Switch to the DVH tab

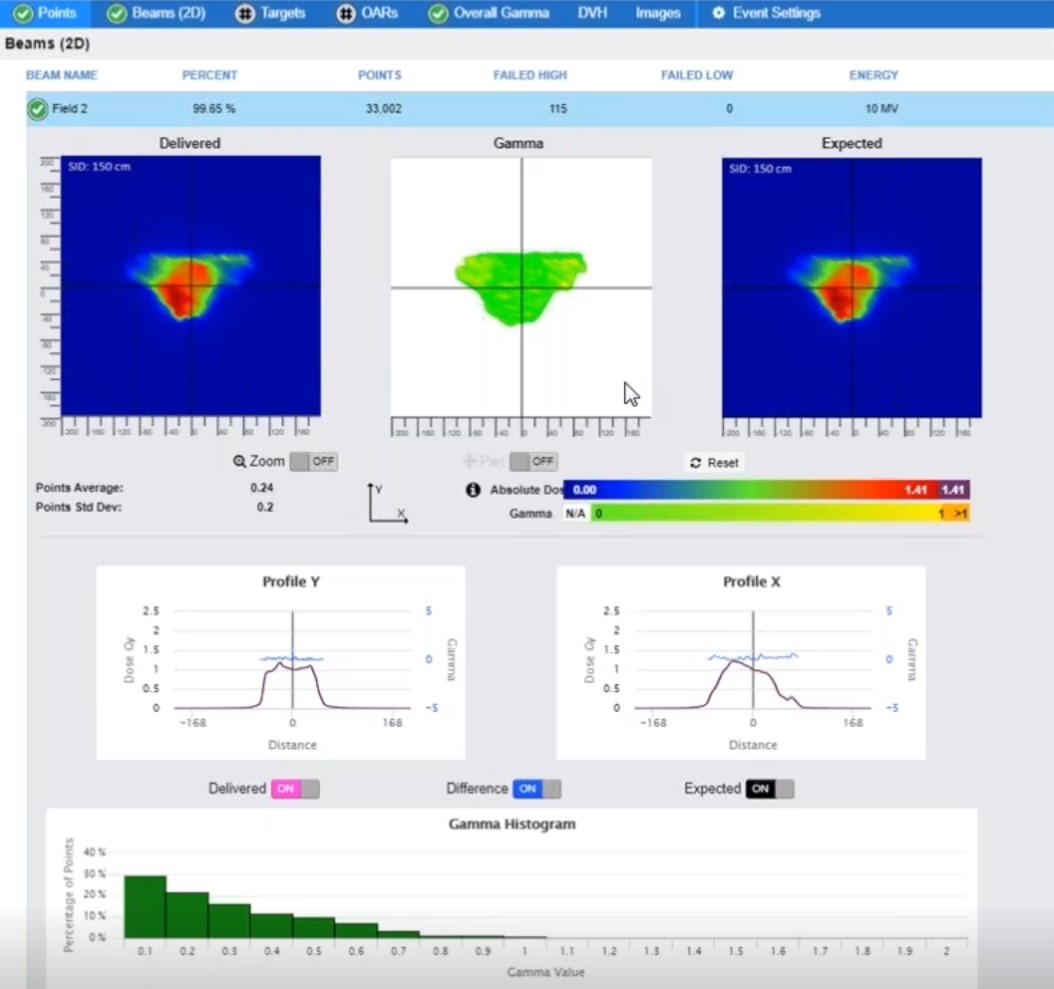coord(593,14)
